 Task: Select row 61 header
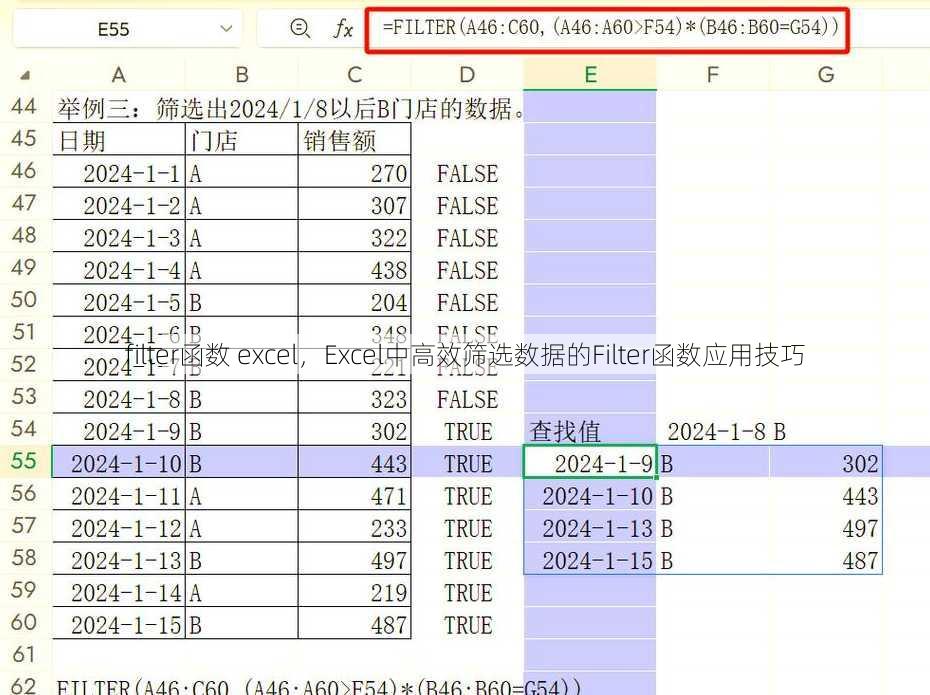24,655
